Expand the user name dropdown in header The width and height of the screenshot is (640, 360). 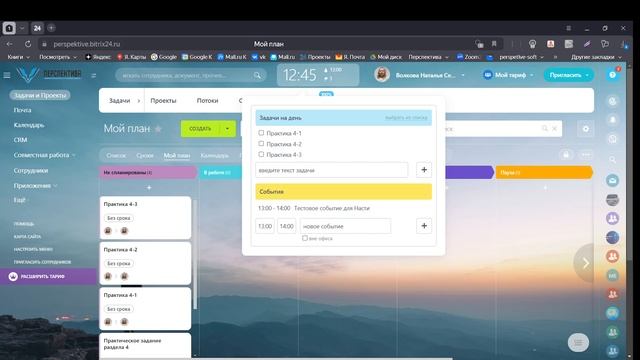point(463,75)
